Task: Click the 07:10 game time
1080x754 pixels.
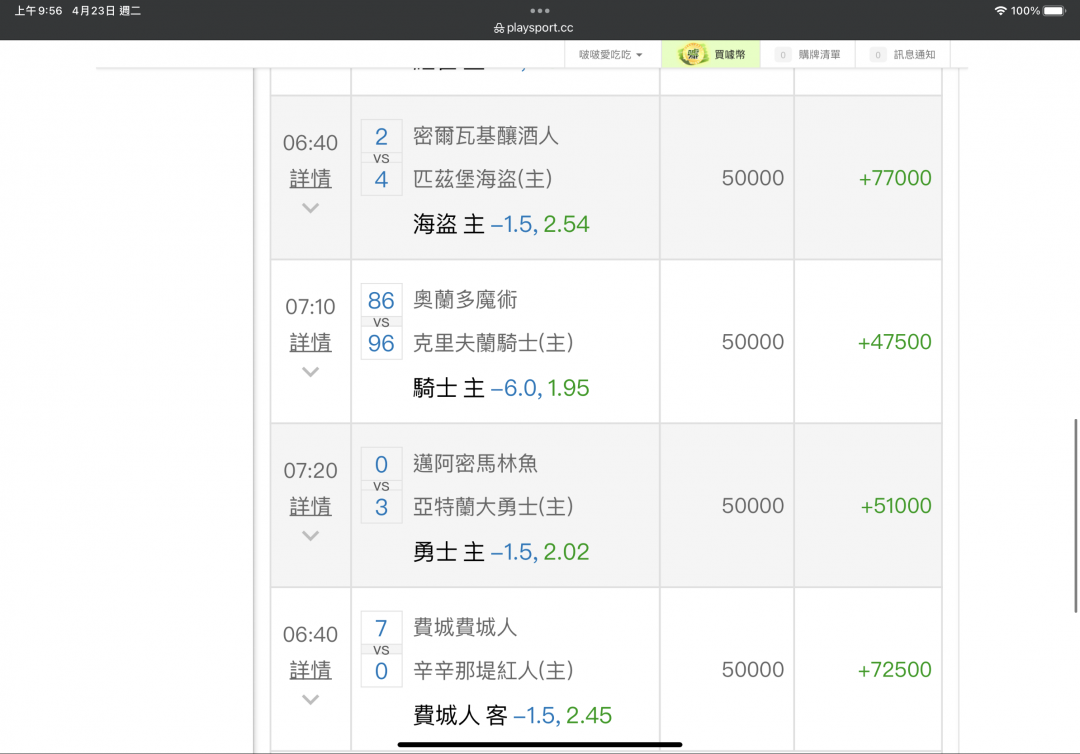Action: point(311,307)
